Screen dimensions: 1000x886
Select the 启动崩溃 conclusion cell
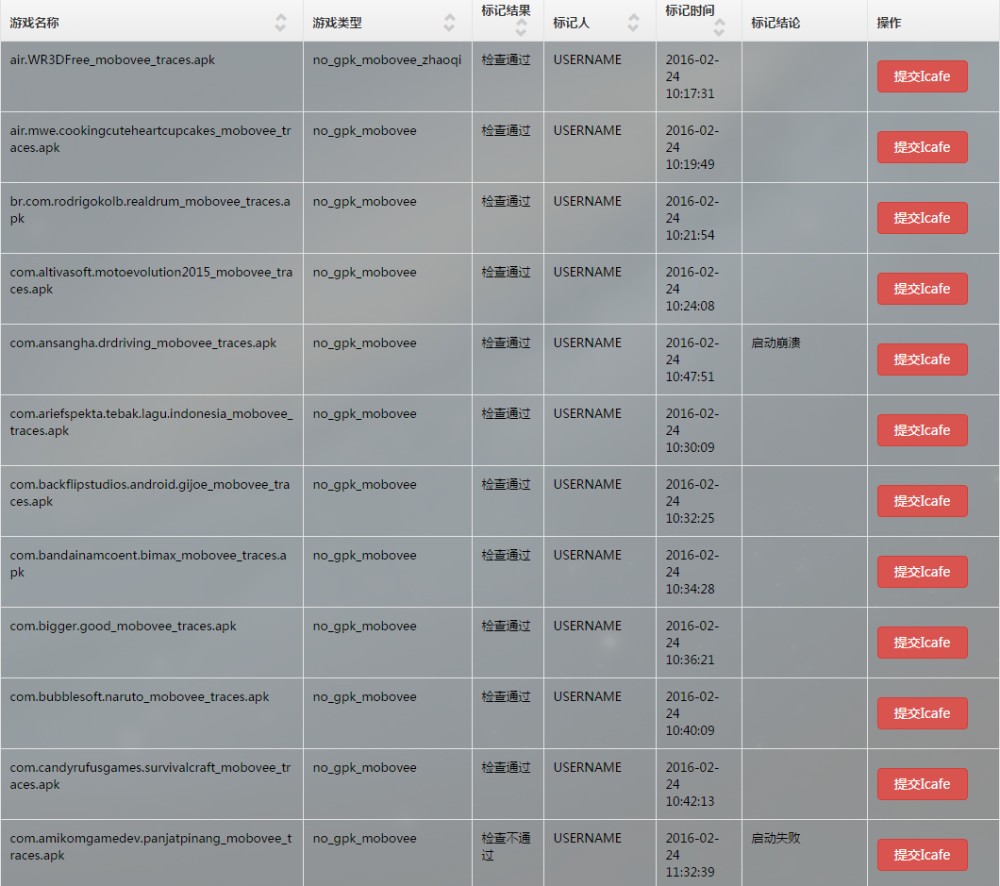point(776,343)
